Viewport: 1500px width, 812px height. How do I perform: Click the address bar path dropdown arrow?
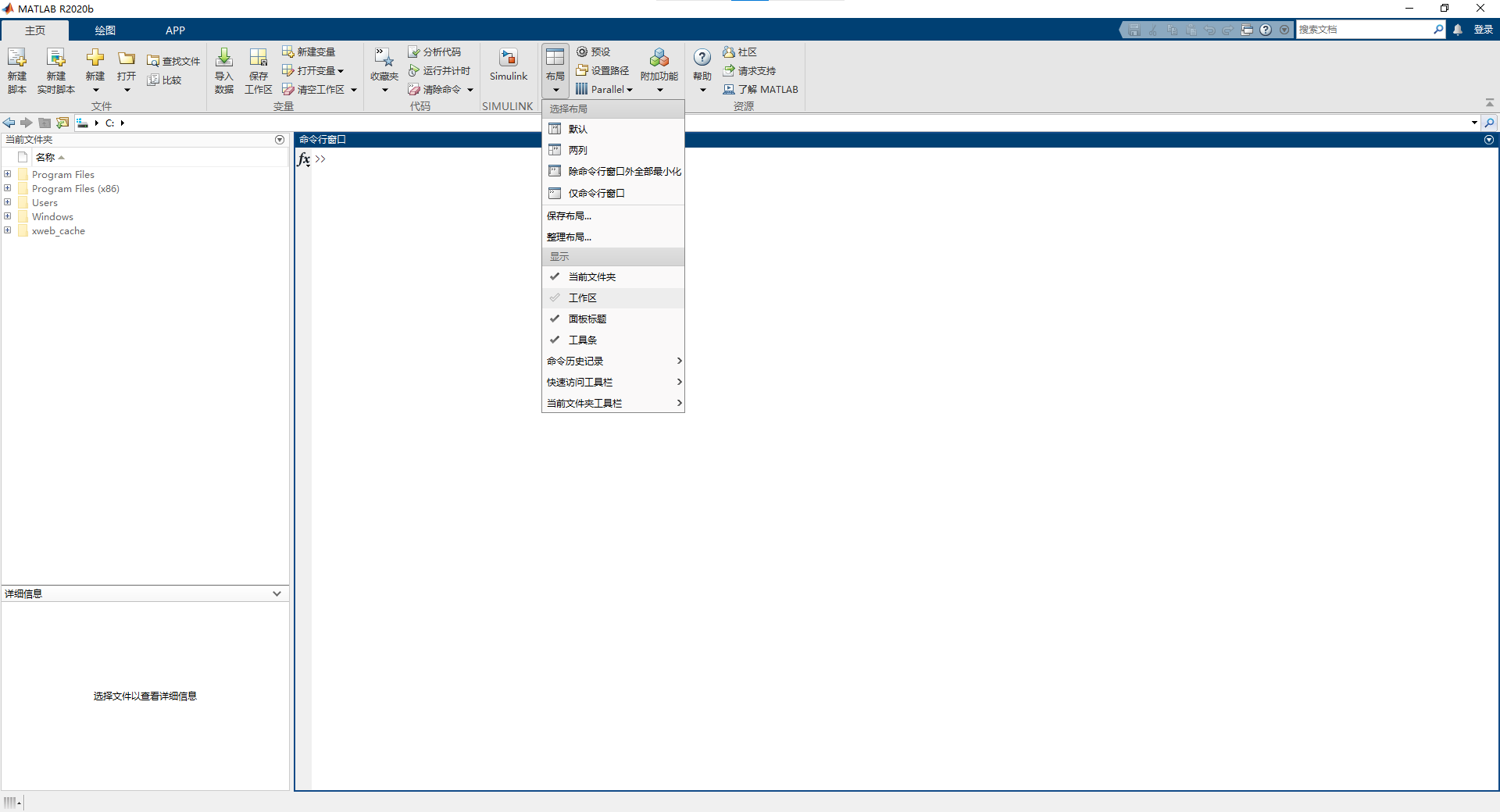point(1474,123)
